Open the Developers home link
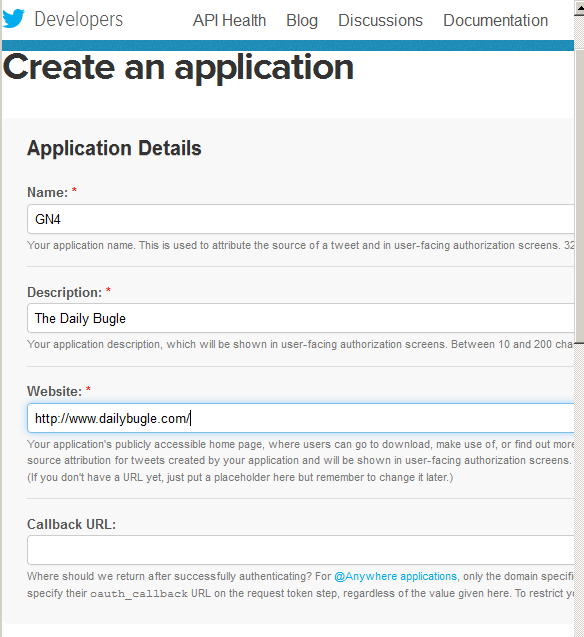This screenshot has height=637, width=584. 78,19
